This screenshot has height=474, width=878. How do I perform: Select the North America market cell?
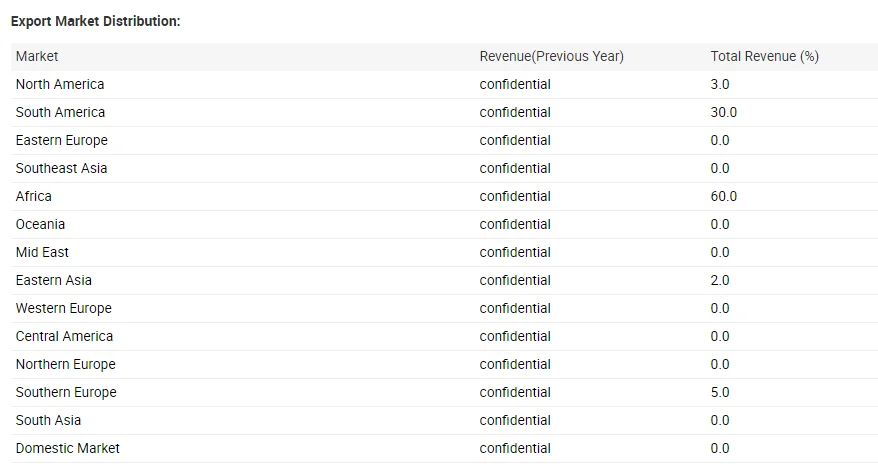click(60, 84)
